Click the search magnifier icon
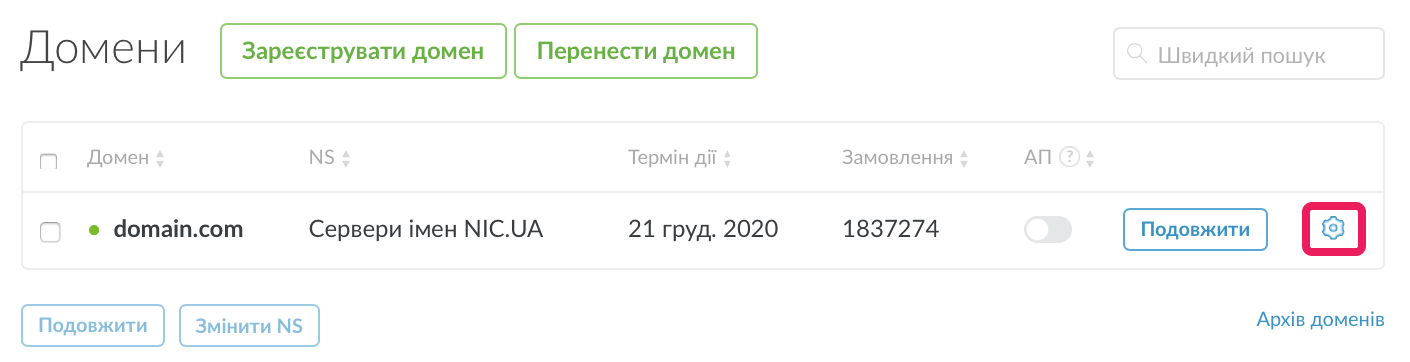1410x362 pixels. click(x=1135, y=54)
